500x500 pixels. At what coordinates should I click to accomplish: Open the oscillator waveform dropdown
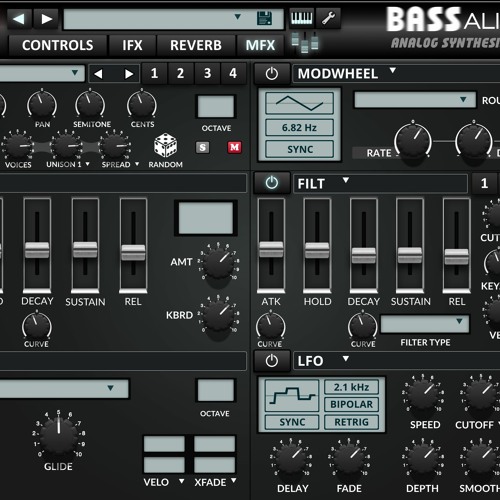point(42,73)
